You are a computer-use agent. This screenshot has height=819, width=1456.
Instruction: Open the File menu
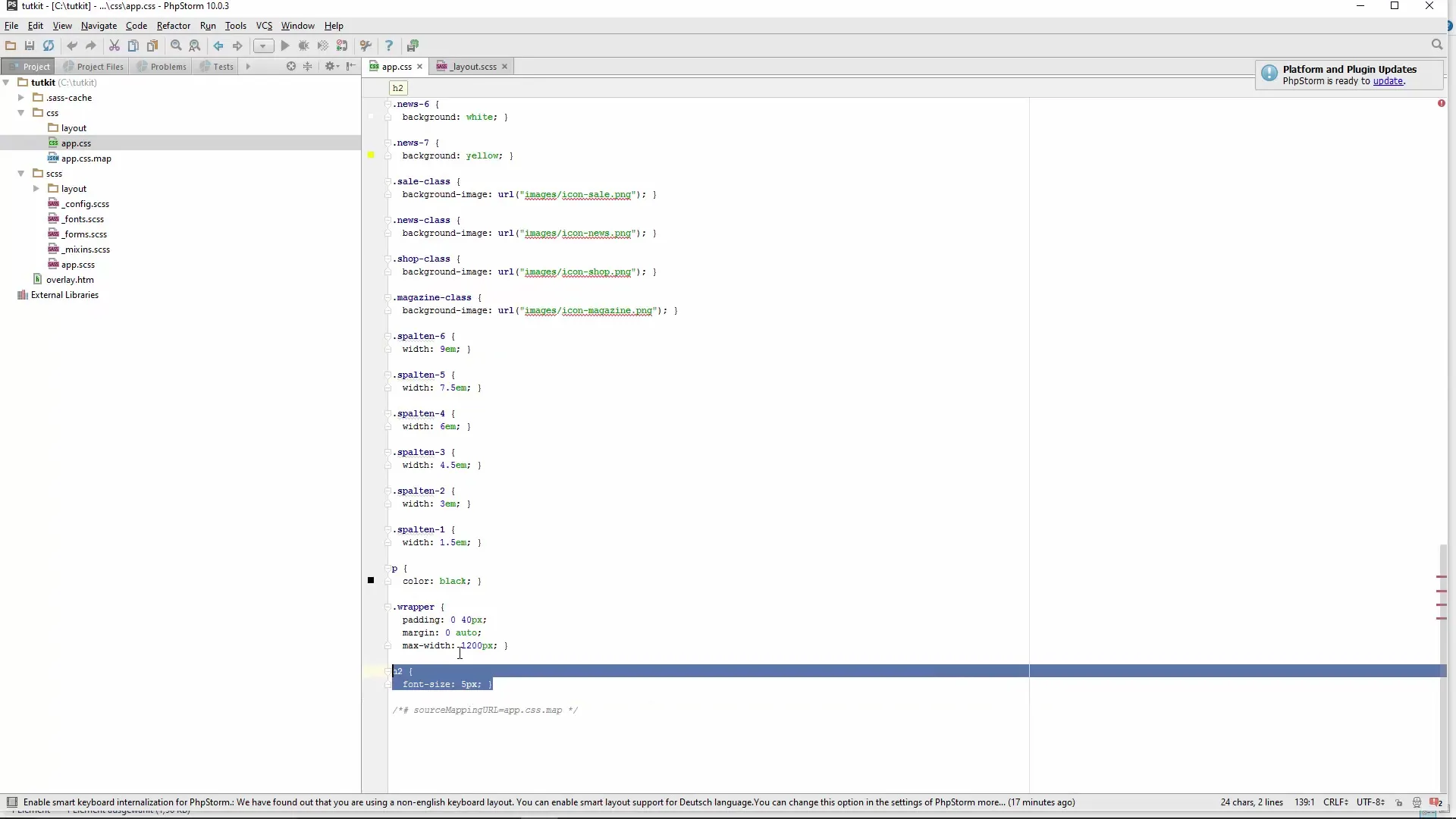click(11, 26)
